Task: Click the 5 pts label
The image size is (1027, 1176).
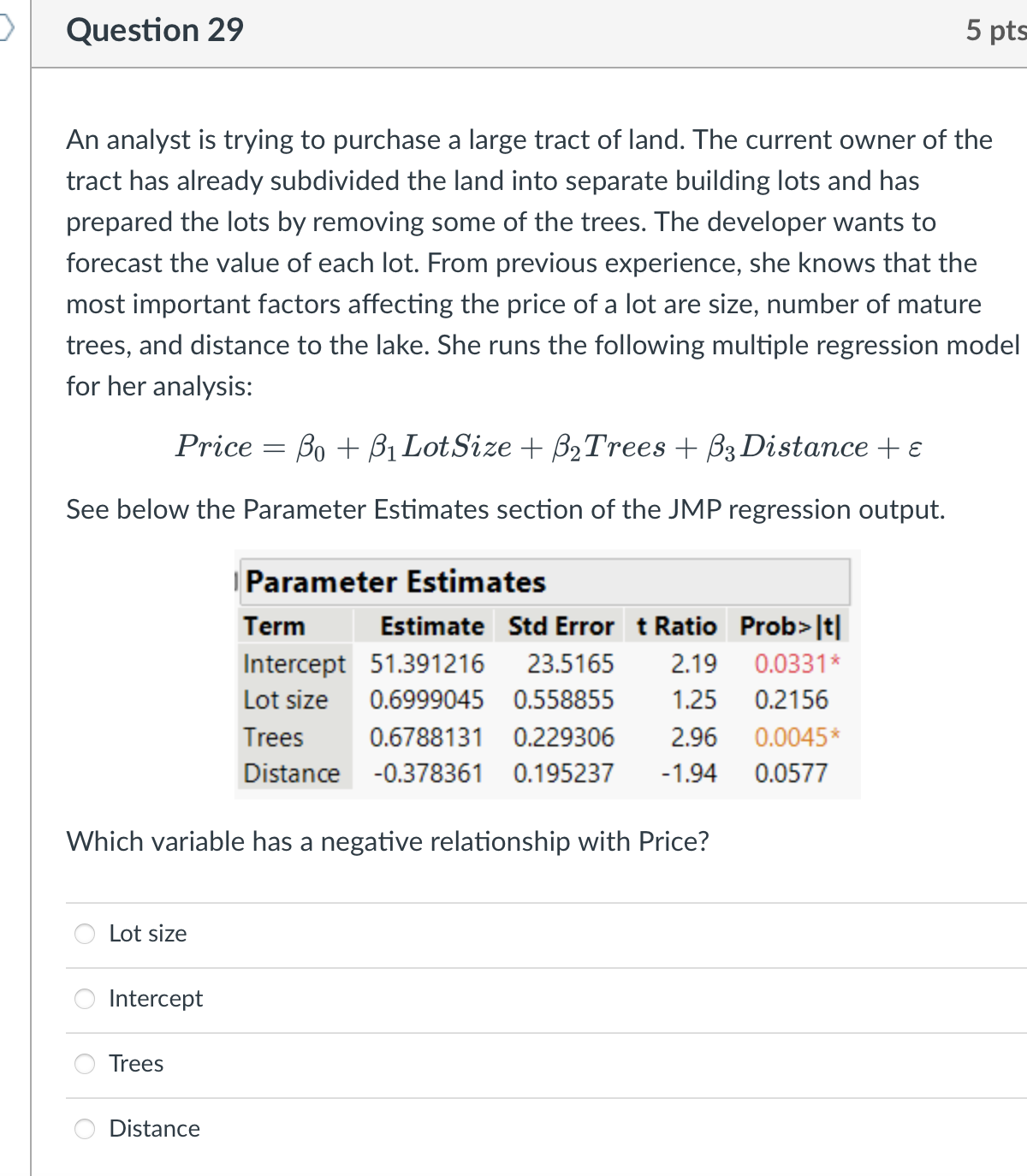Action: point(998,29)
